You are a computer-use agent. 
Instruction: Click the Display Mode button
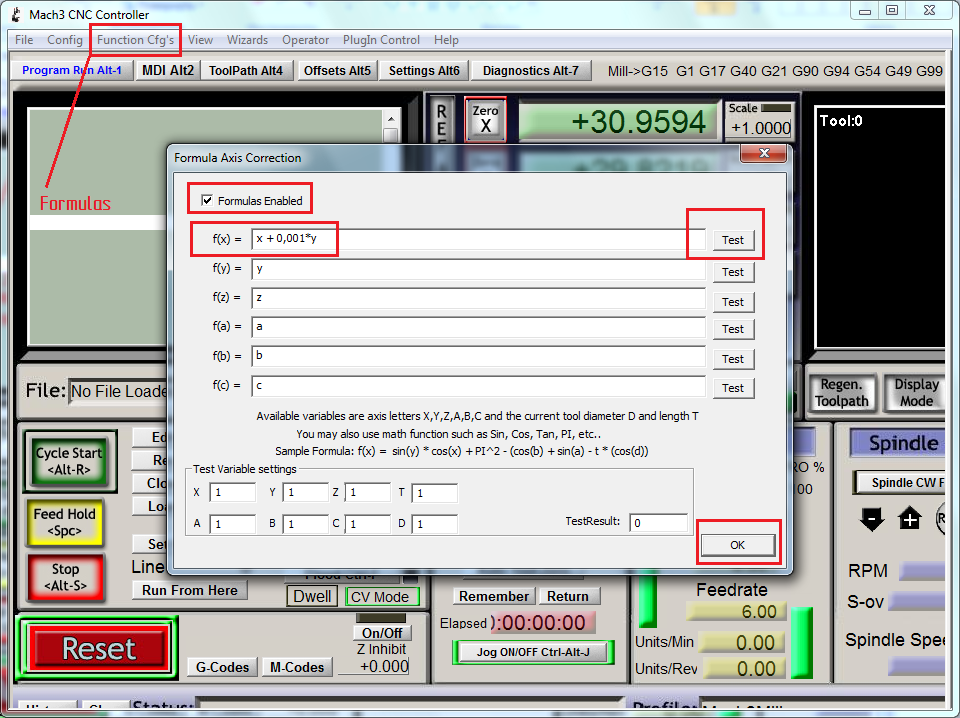point(916,392)
